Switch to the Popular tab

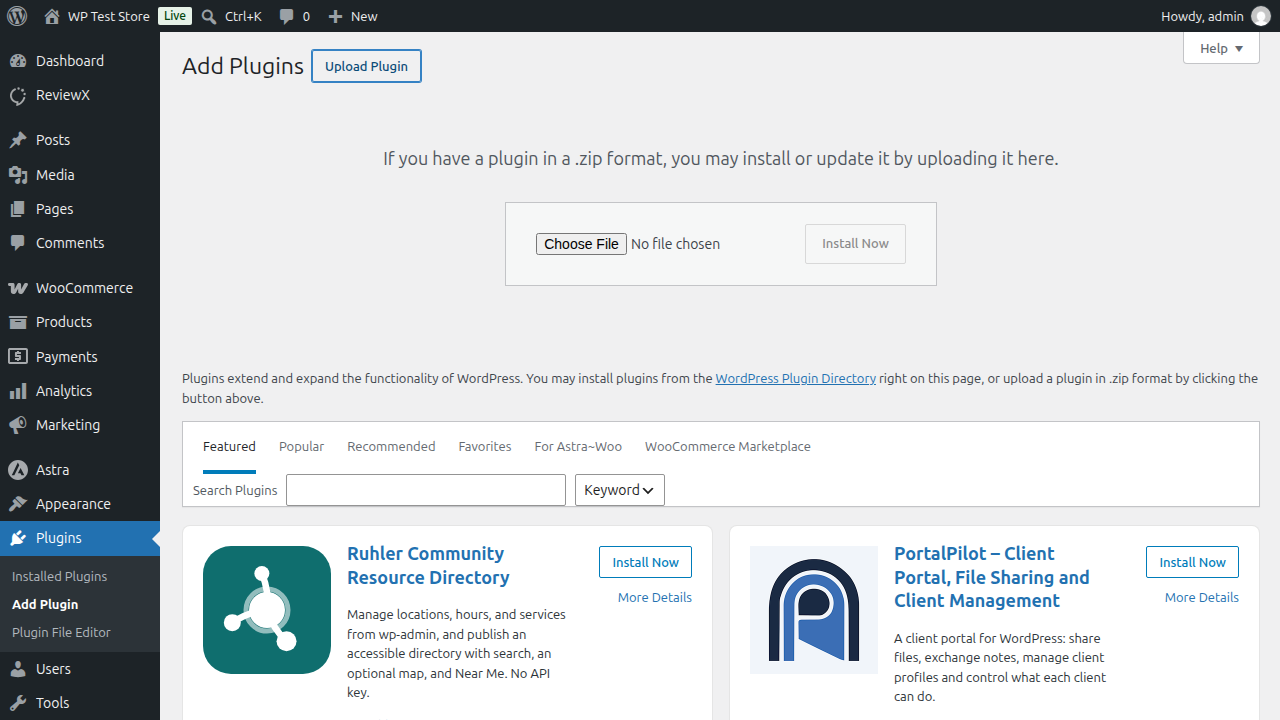[x=301, y=447]
